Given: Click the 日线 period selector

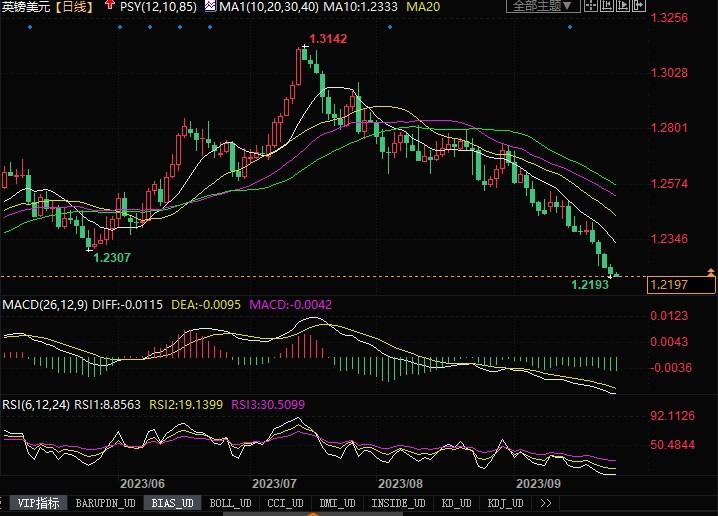Looking at the screenshot, I should tap(72, 7).
